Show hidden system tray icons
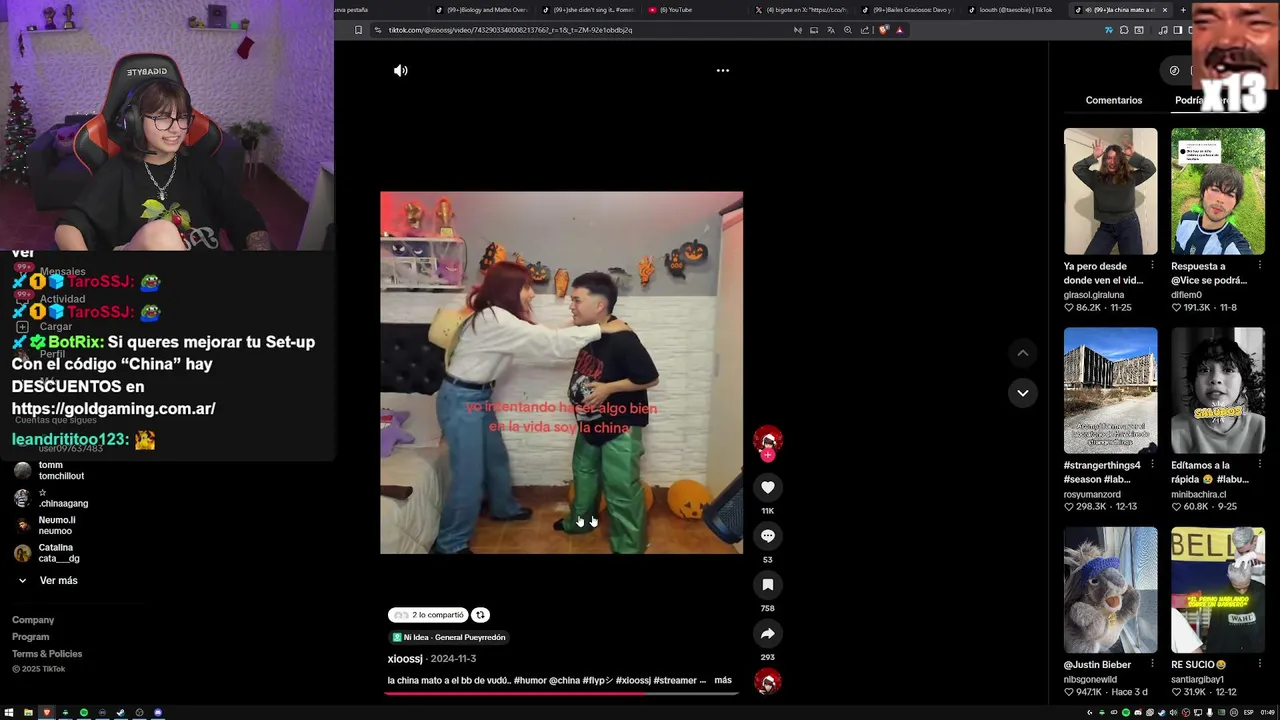Viewport: 1280px width, 720px height. pyautogui.click(x=1089, y=713)
